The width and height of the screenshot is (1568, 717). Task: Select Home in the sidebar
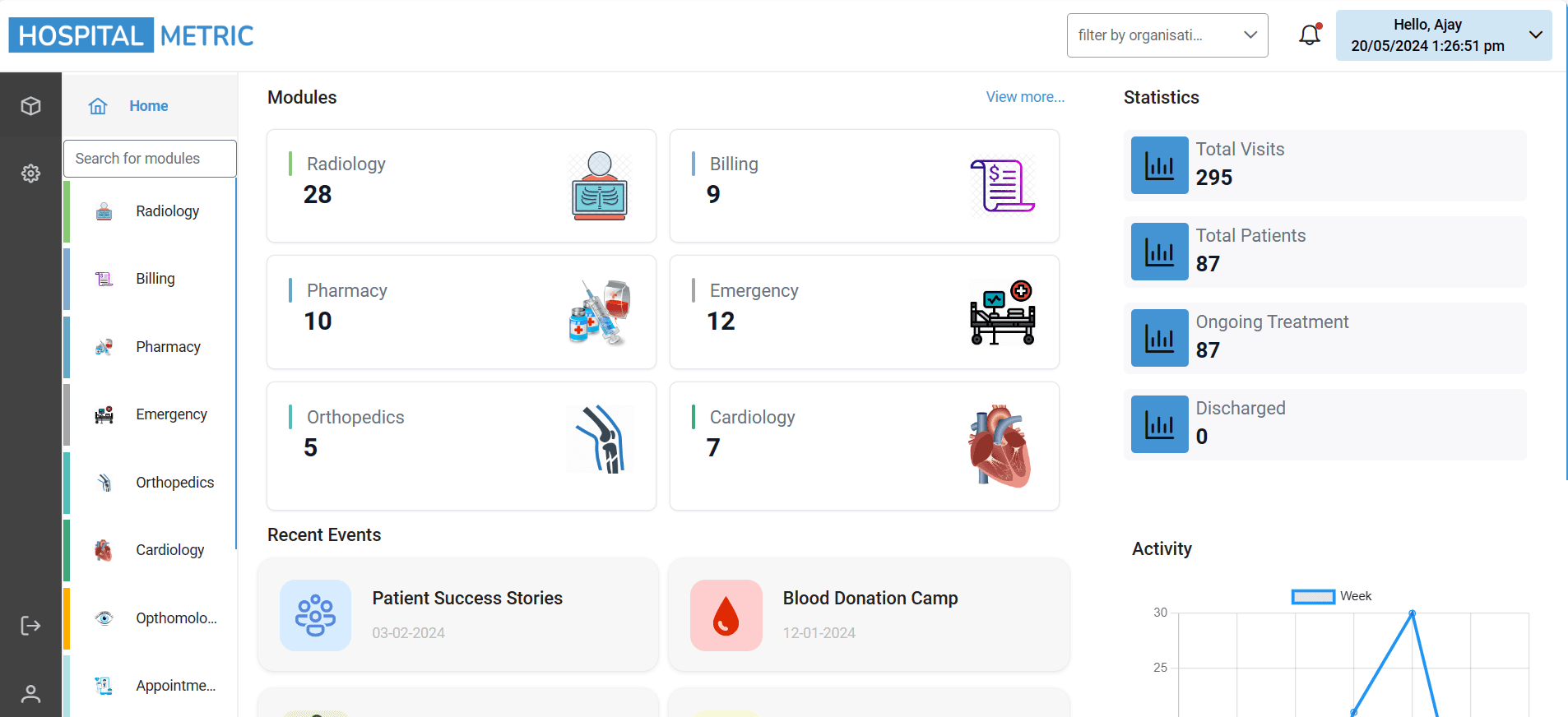tap(149, 106)
